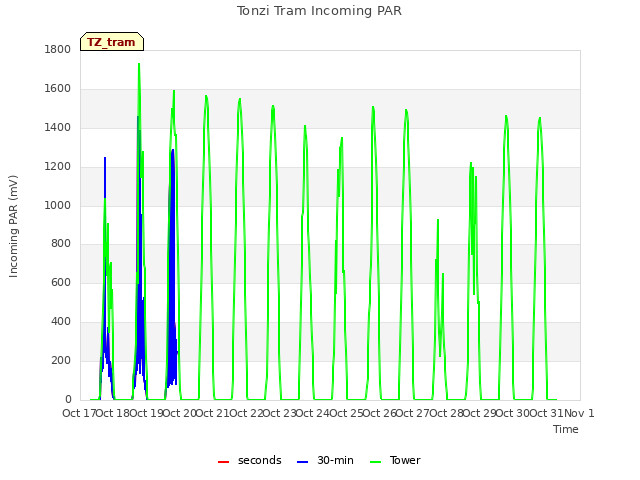This screenshot has width=640, height=480.
Task: Click the low Tower peak on Oct 27
Action: pyautogui.click(x=438, y=220)
